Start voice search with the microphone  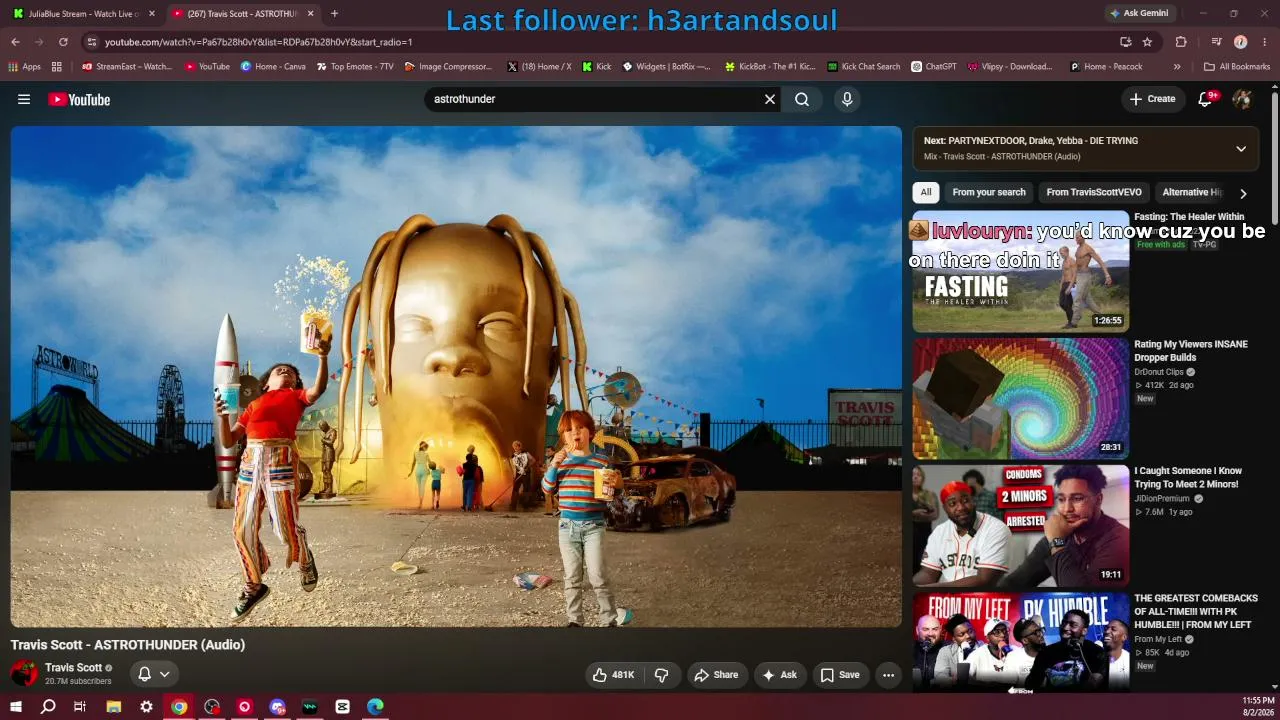click(847, 99)
